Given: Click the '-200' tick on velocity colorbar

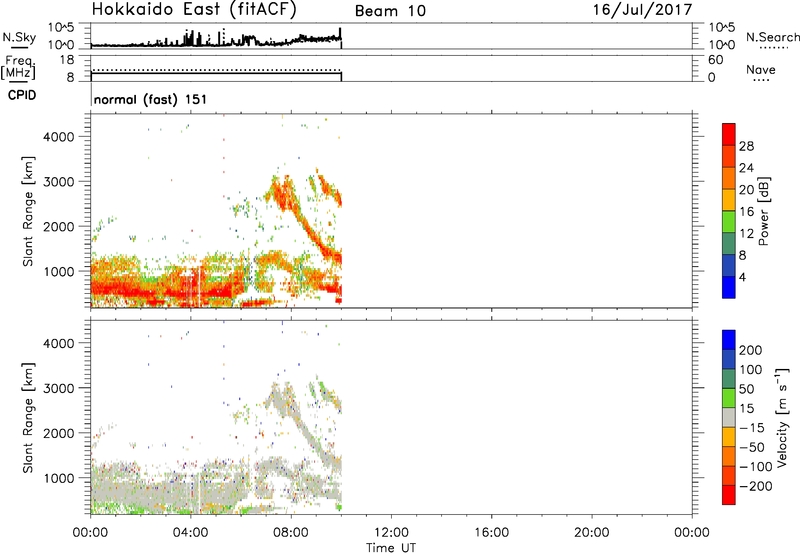Looking at the screenshot, I should pyautogui.click(x=756, y=486).
